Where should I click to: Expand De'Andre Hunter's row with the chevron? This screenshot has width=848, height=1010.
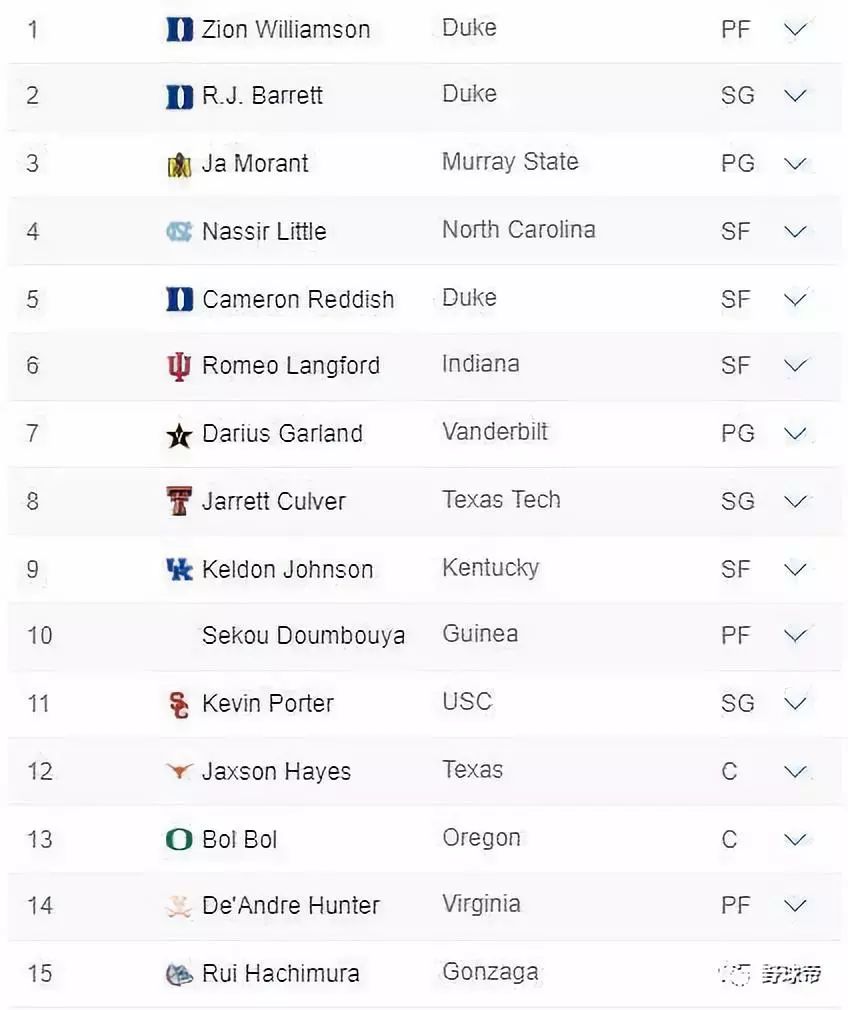(795, 906)
